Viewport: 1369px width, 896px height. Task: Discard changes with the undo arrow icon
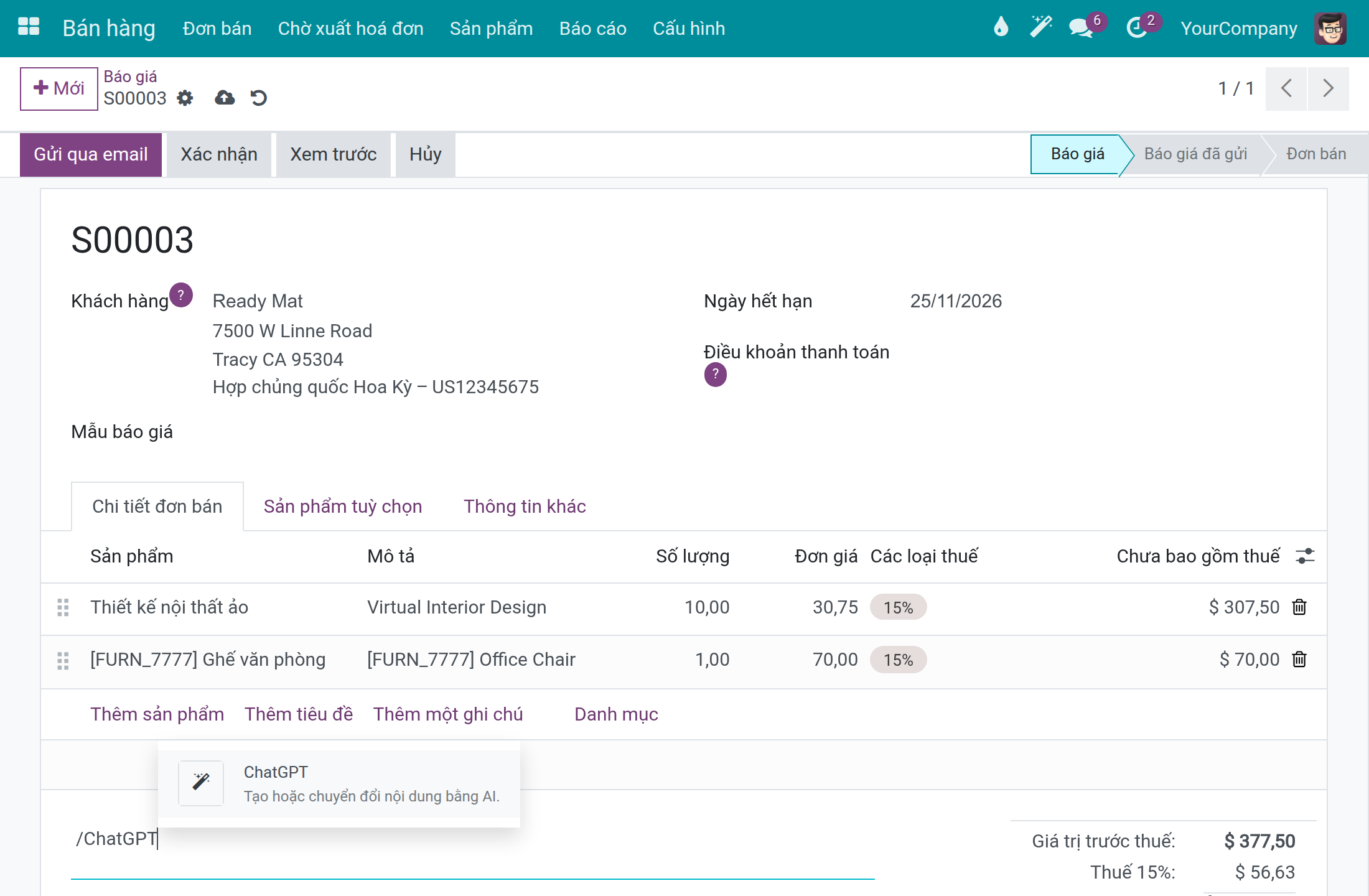click(258, 98)
